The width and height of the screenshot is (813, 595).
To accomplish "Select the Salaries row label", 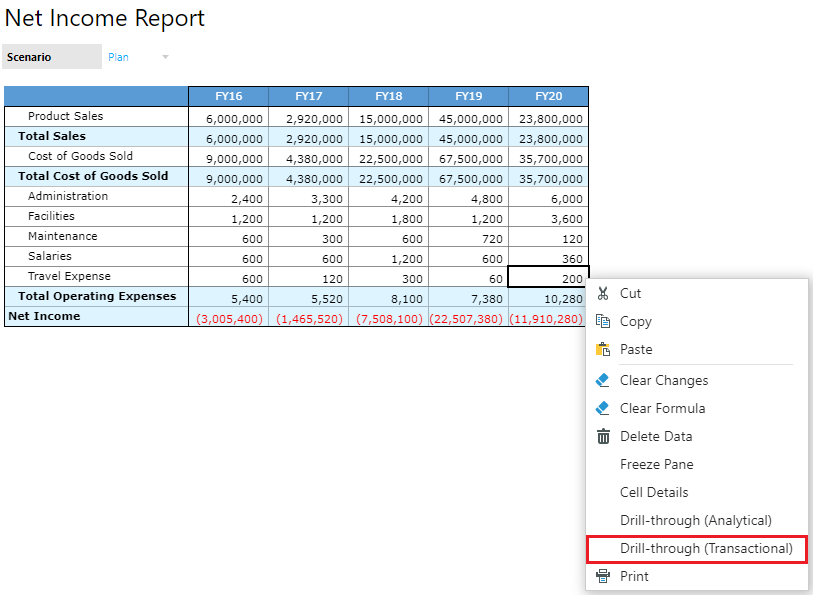I will [x=50, y=256].
